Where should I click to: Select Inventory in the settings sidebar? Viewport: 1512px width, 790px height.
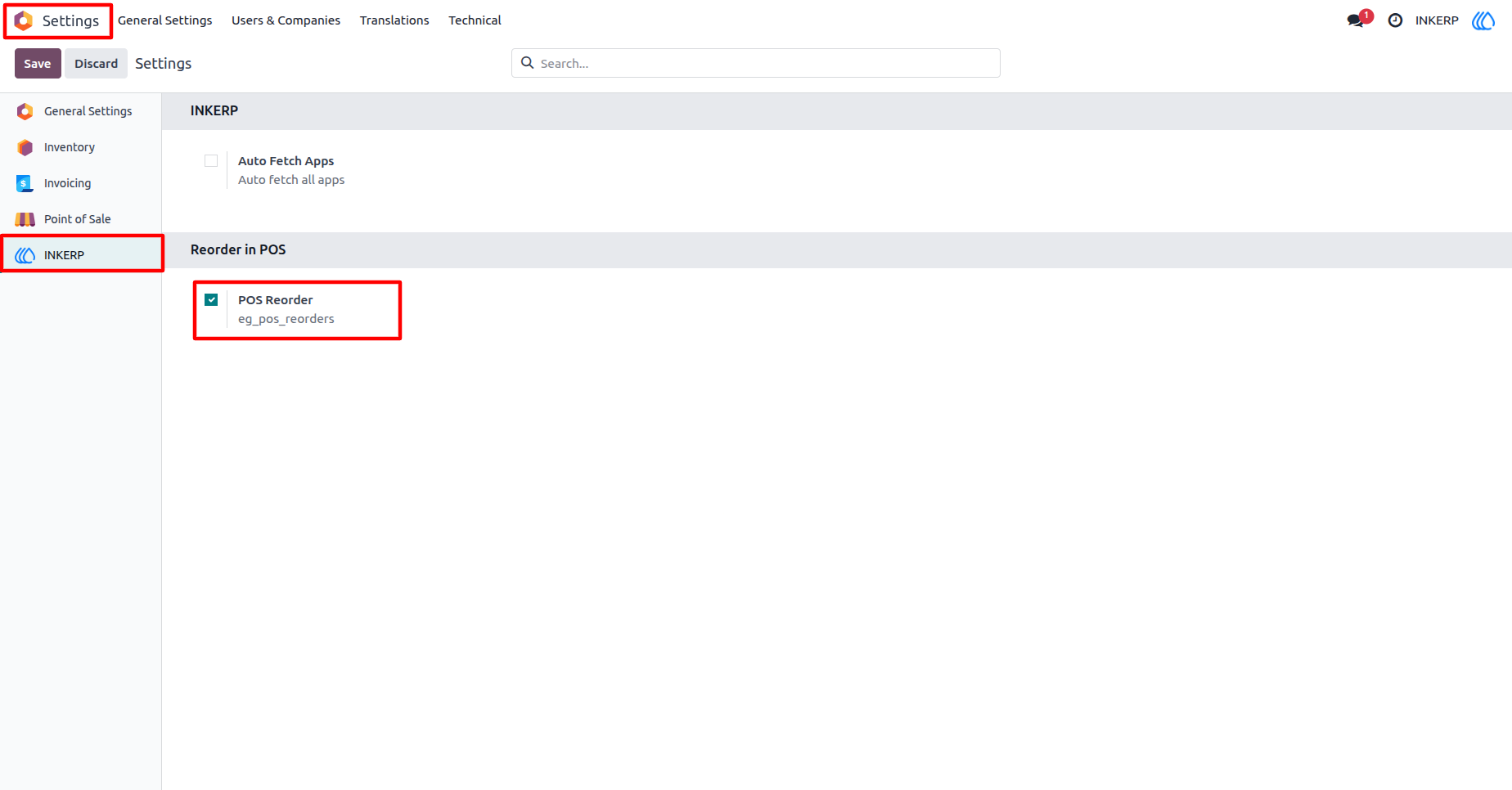(81, 147)
